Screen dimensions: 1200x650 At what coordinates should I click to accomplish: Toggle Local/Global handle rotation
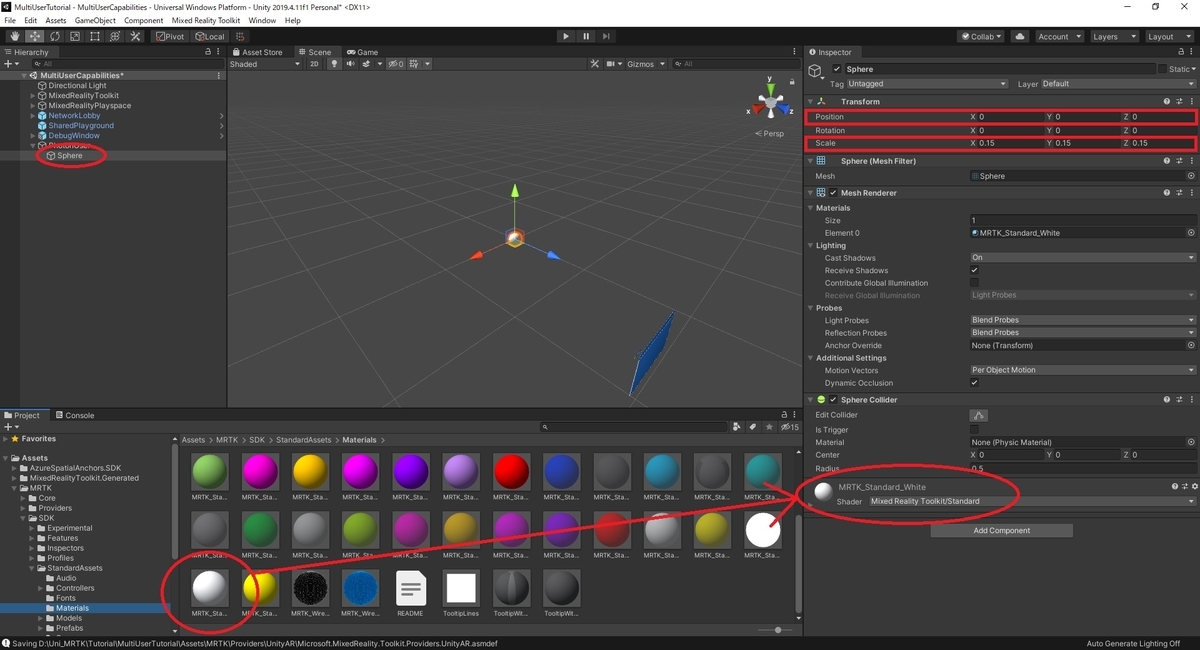[x=210, y=36]
